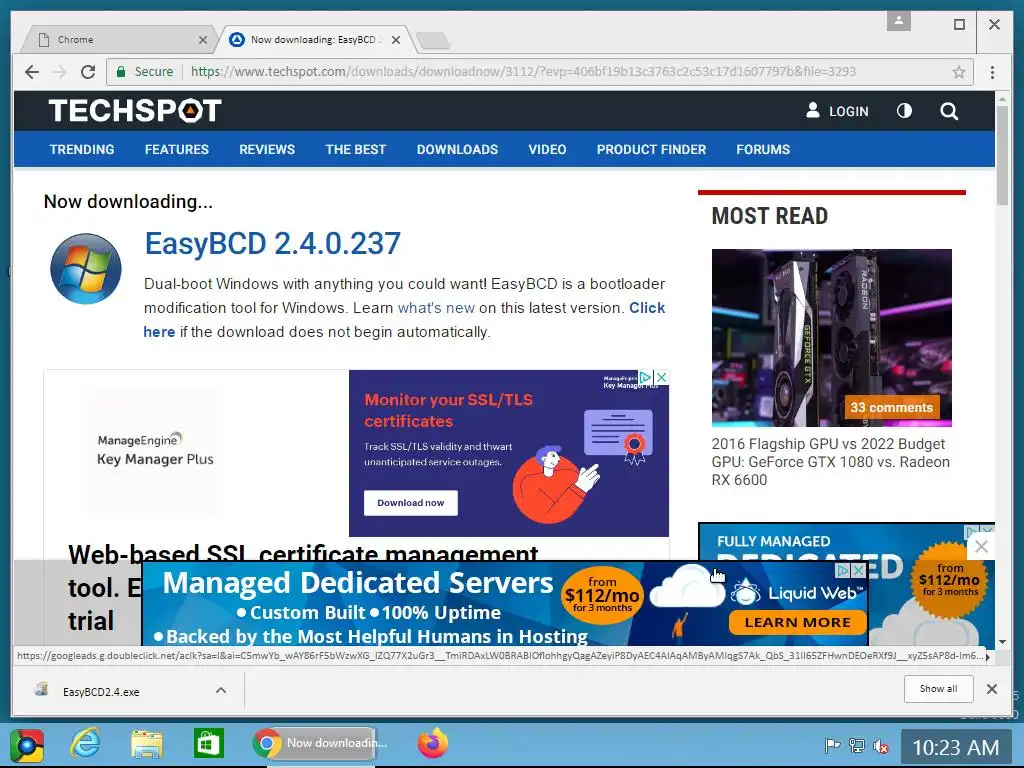Open the what's new link

point(436,308)
